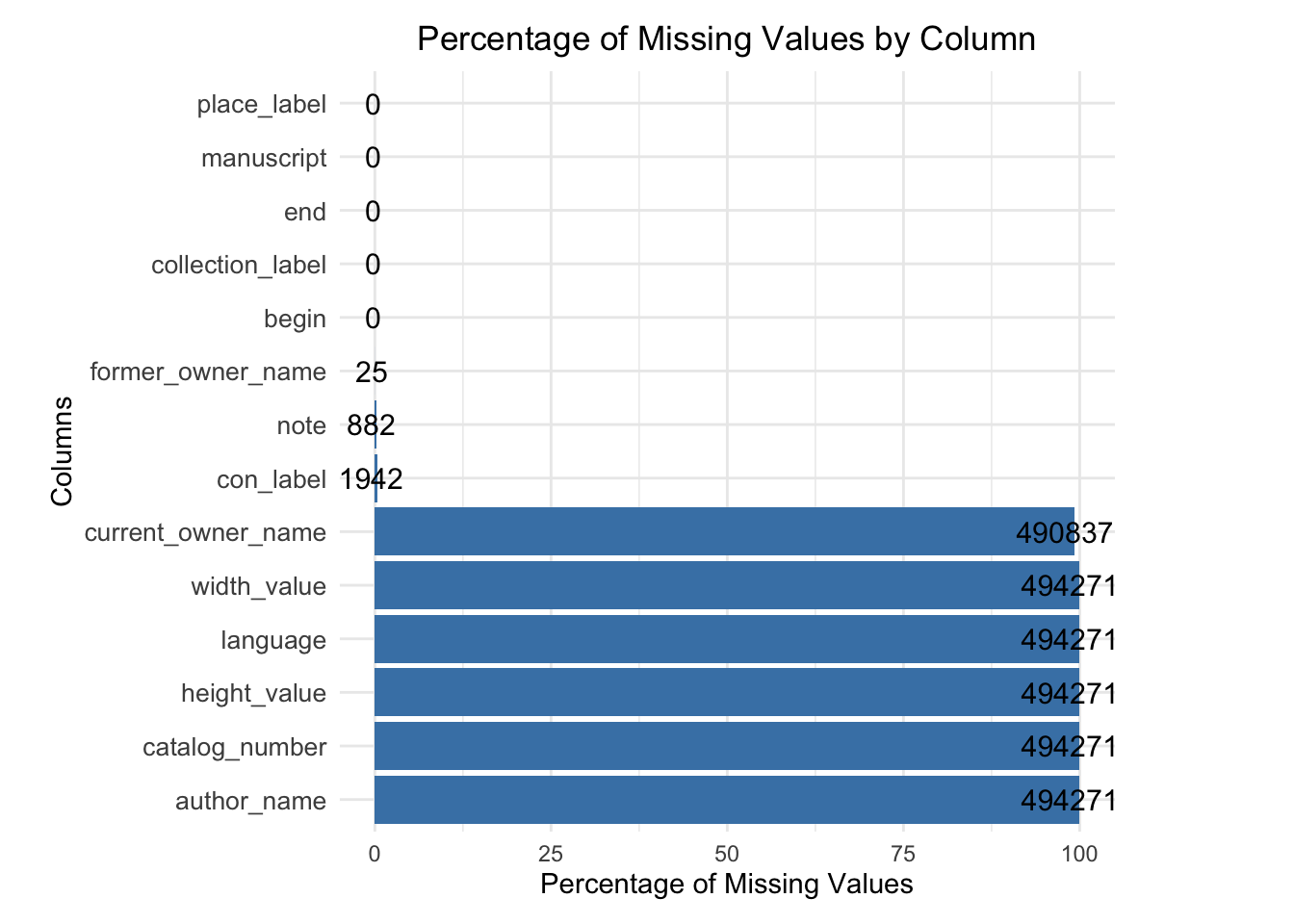Click the con_label value 1942
The image size is (1294, 924).
coord(371,479)
